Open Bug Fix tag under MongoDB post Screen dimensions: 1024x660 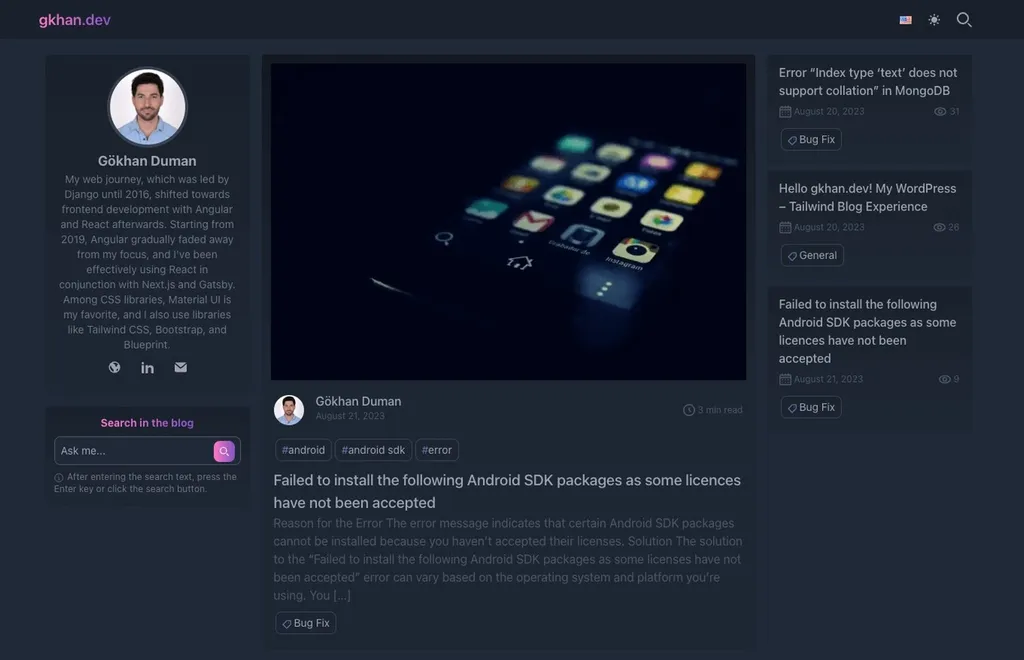point(811,139)
